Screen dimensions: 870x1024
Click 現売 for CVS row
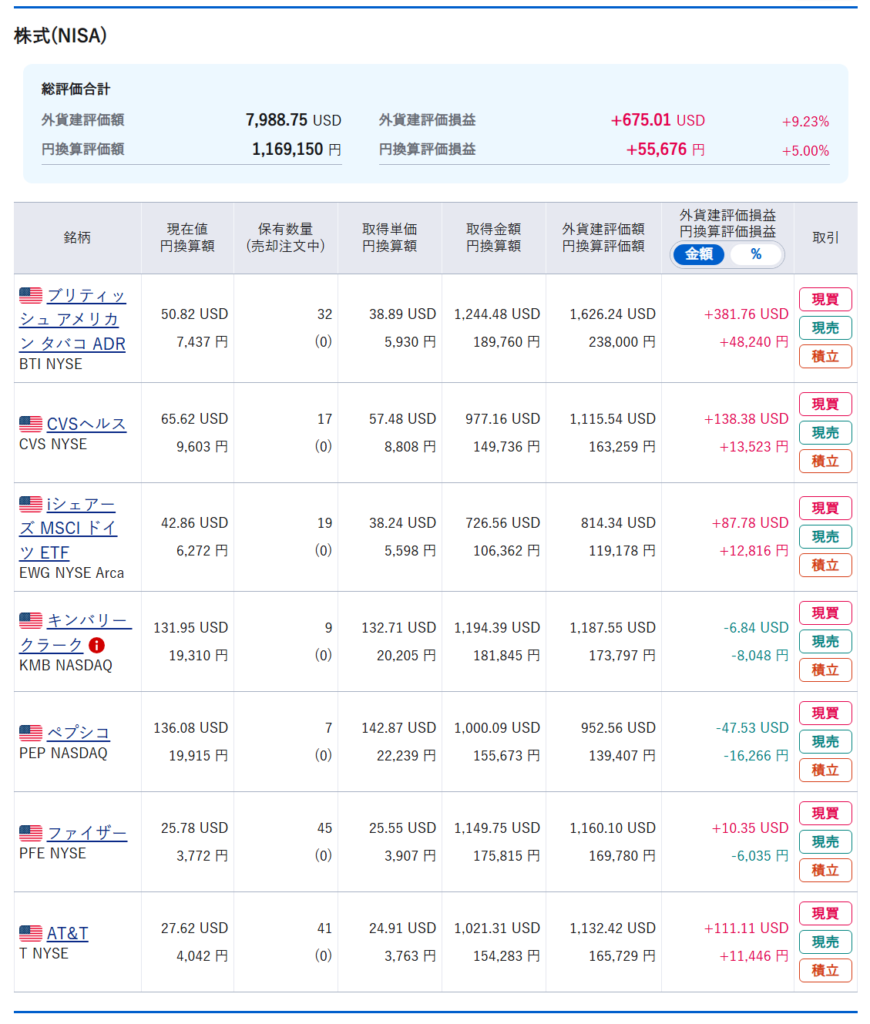pyautogui.click(x=825, y=432)
